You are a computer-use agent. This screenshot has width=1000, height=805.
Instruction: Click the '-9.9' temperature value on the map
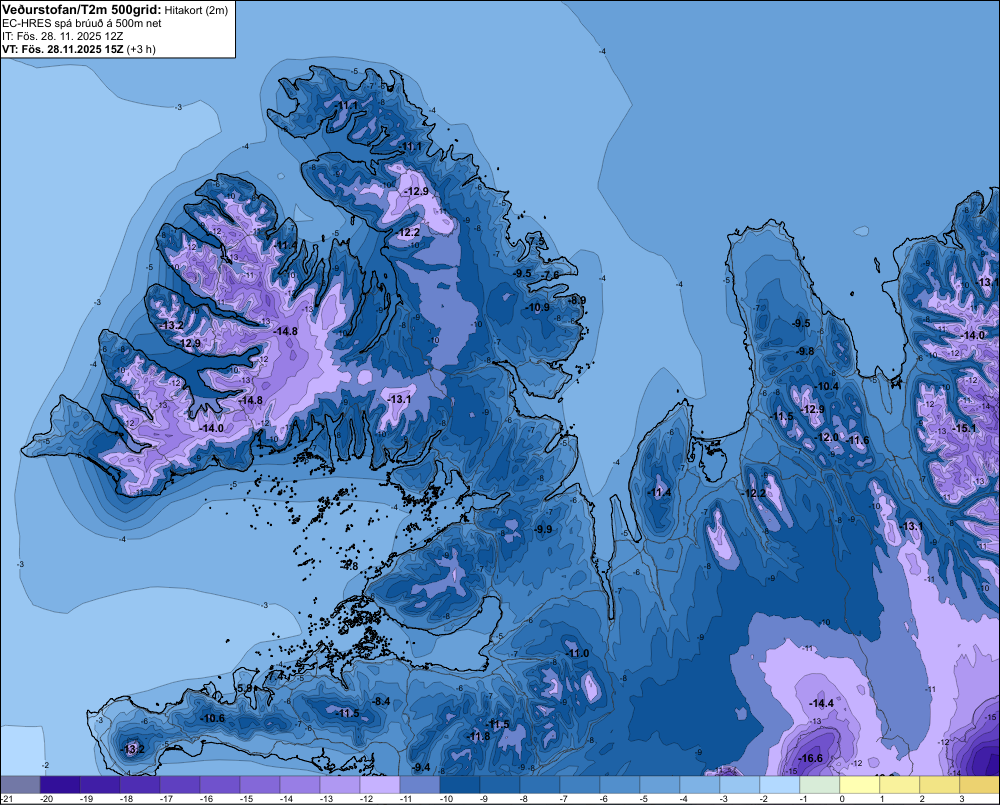tap(543, 529)
